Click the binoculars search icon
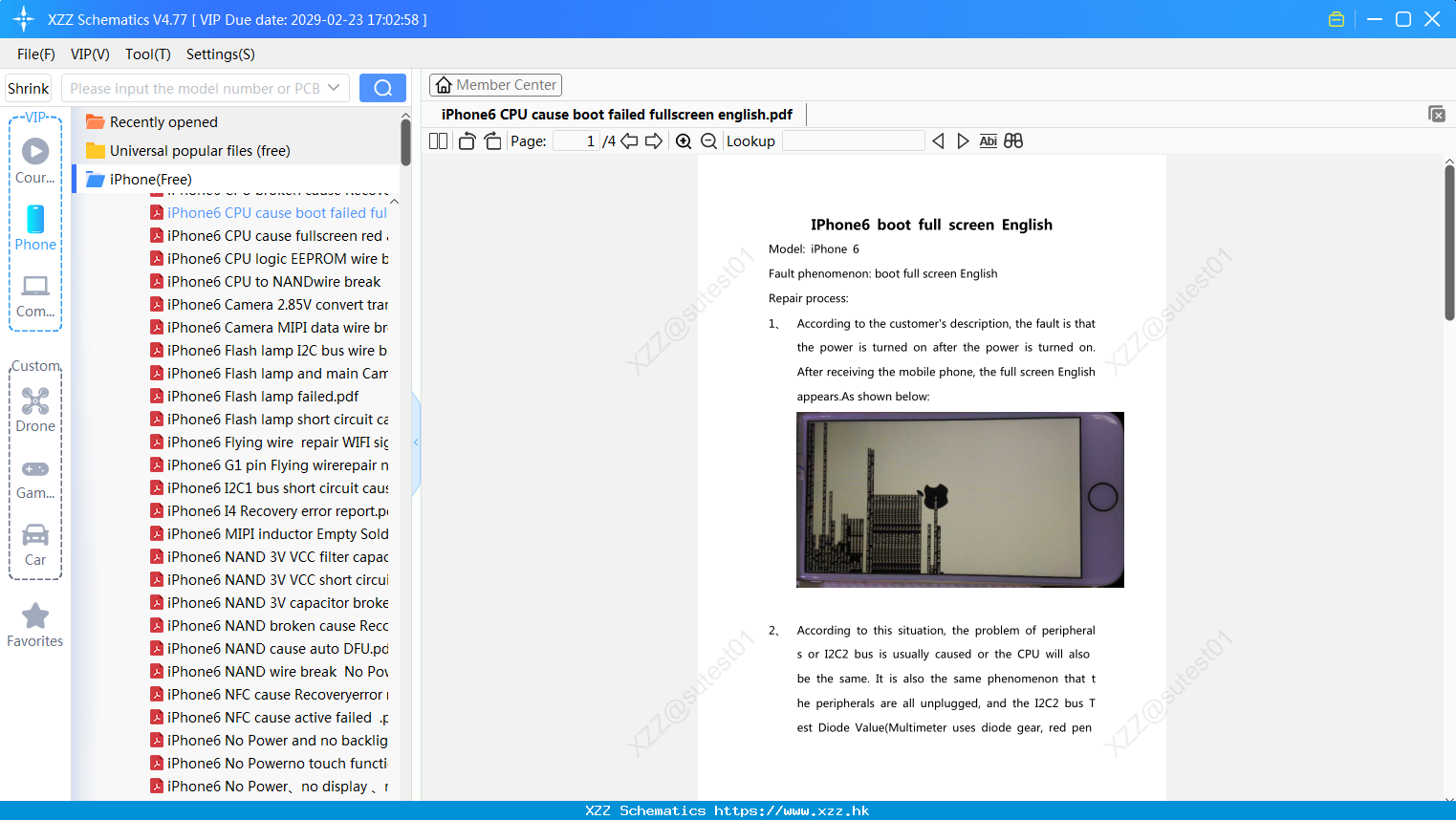This screenshot has width=1456, height=820. point(1013,141)
